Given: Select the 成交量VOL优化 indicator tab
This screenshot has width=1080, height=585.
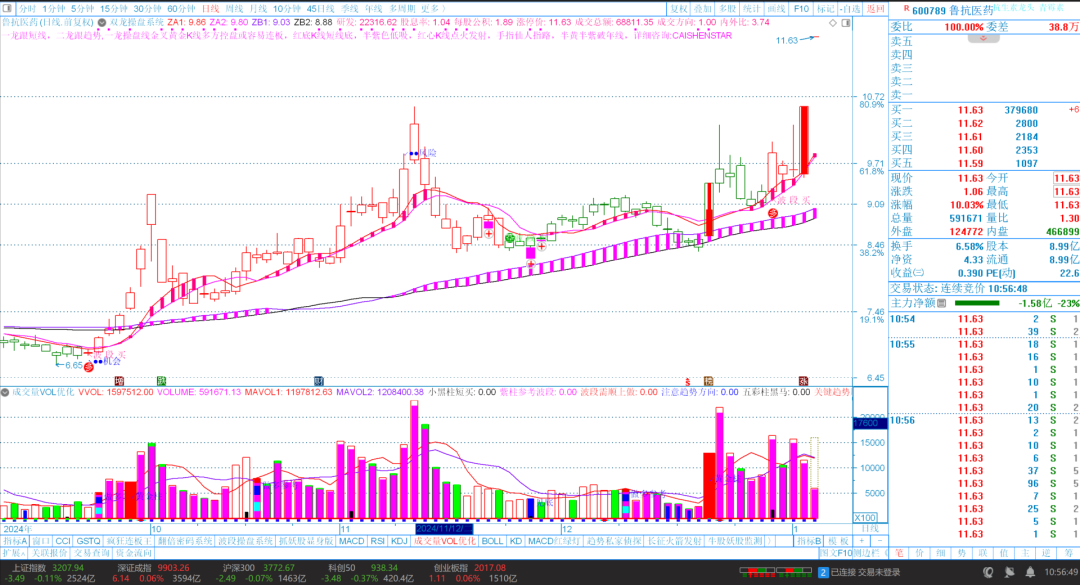Looking at the screenshot, I should 444,541.
